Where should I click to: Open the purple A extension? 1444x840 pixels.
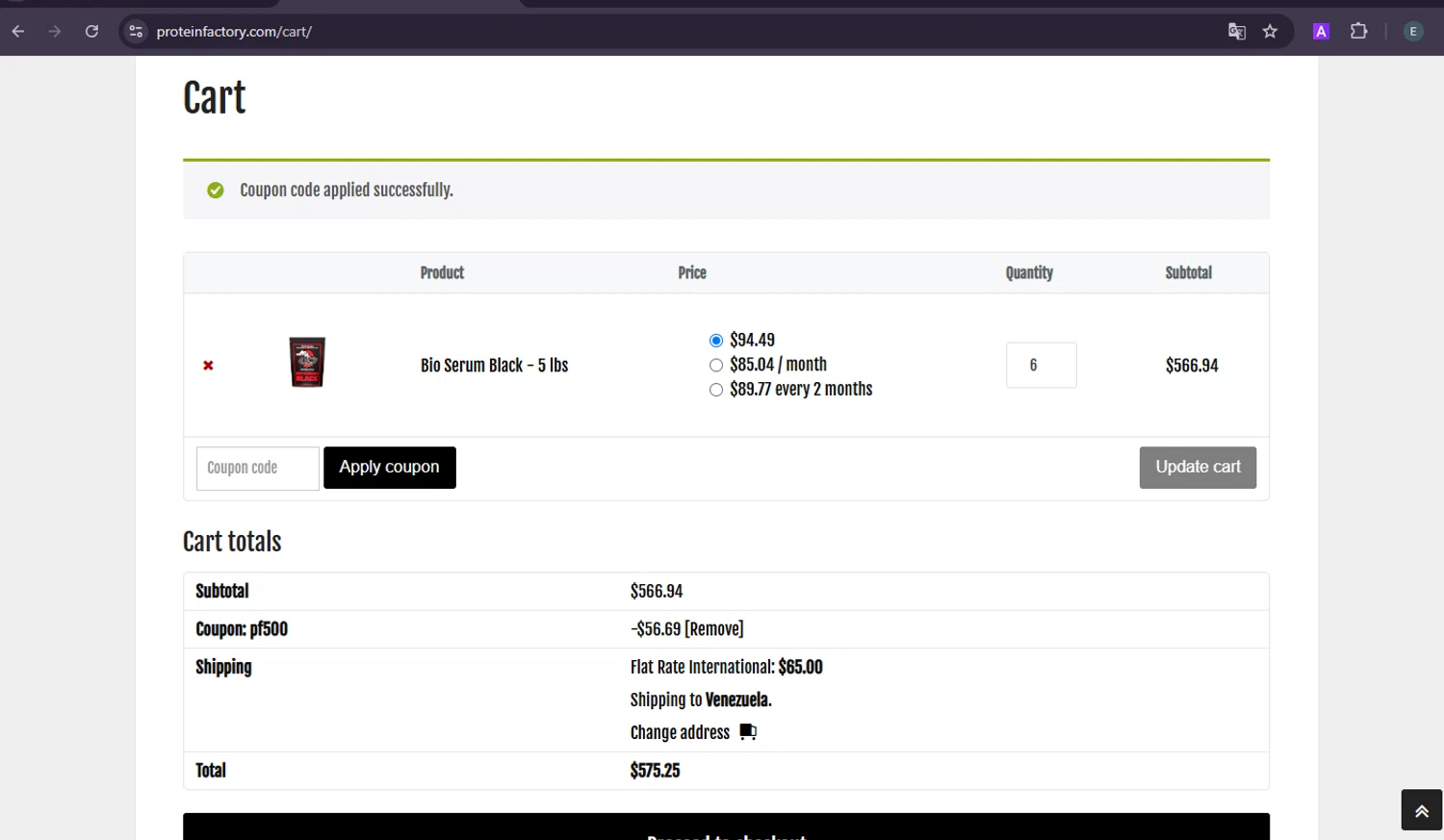(1321, 32)
